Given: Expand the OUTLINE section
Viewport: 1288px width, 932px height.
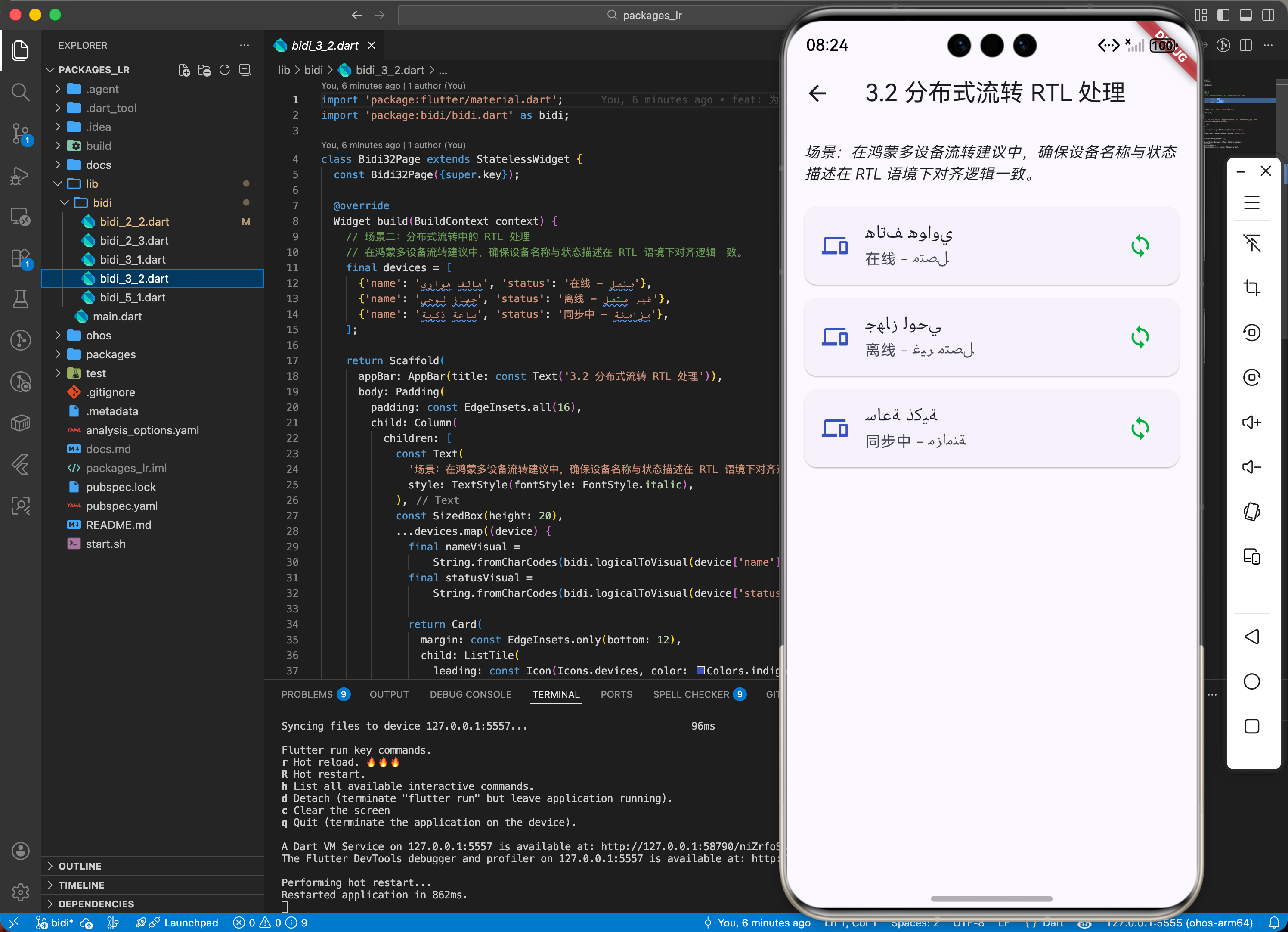Looking at the screenshot, I should point(80,866).
